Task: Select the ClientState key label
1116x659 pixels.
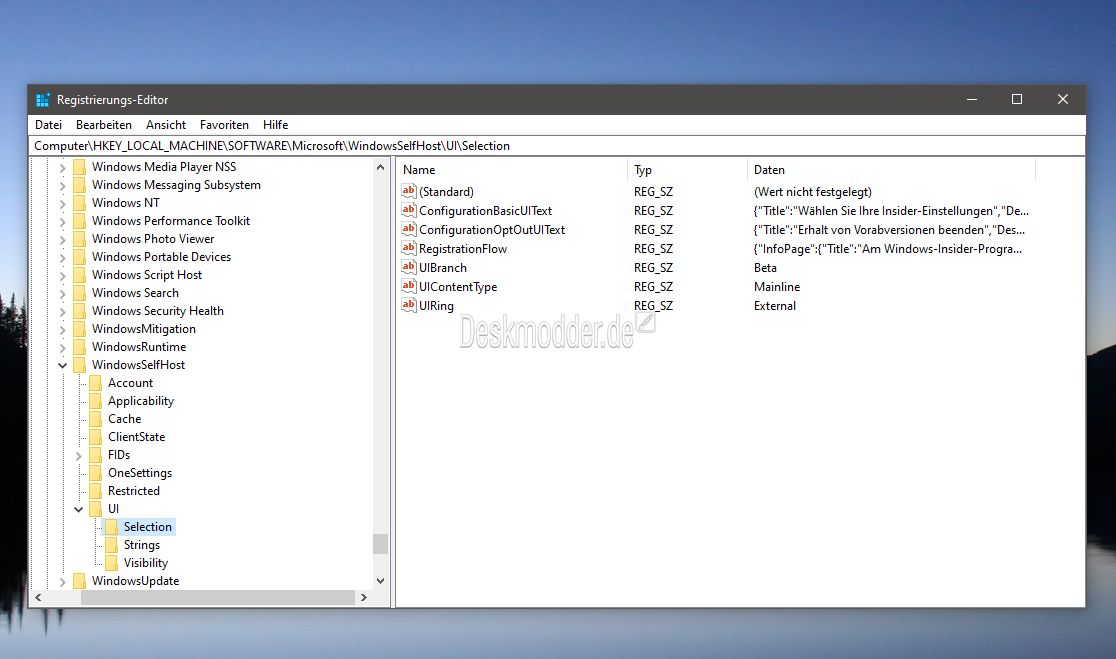Action: coord(137,437)
